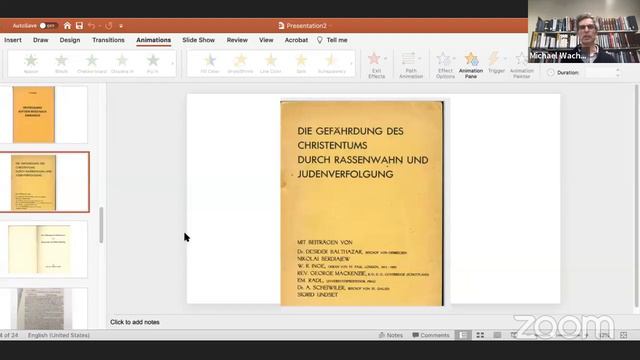Open the Insert ribbon tab
The width and height of the screenshot is (640, 360).
pyautogui.click(x=13, y=40)
